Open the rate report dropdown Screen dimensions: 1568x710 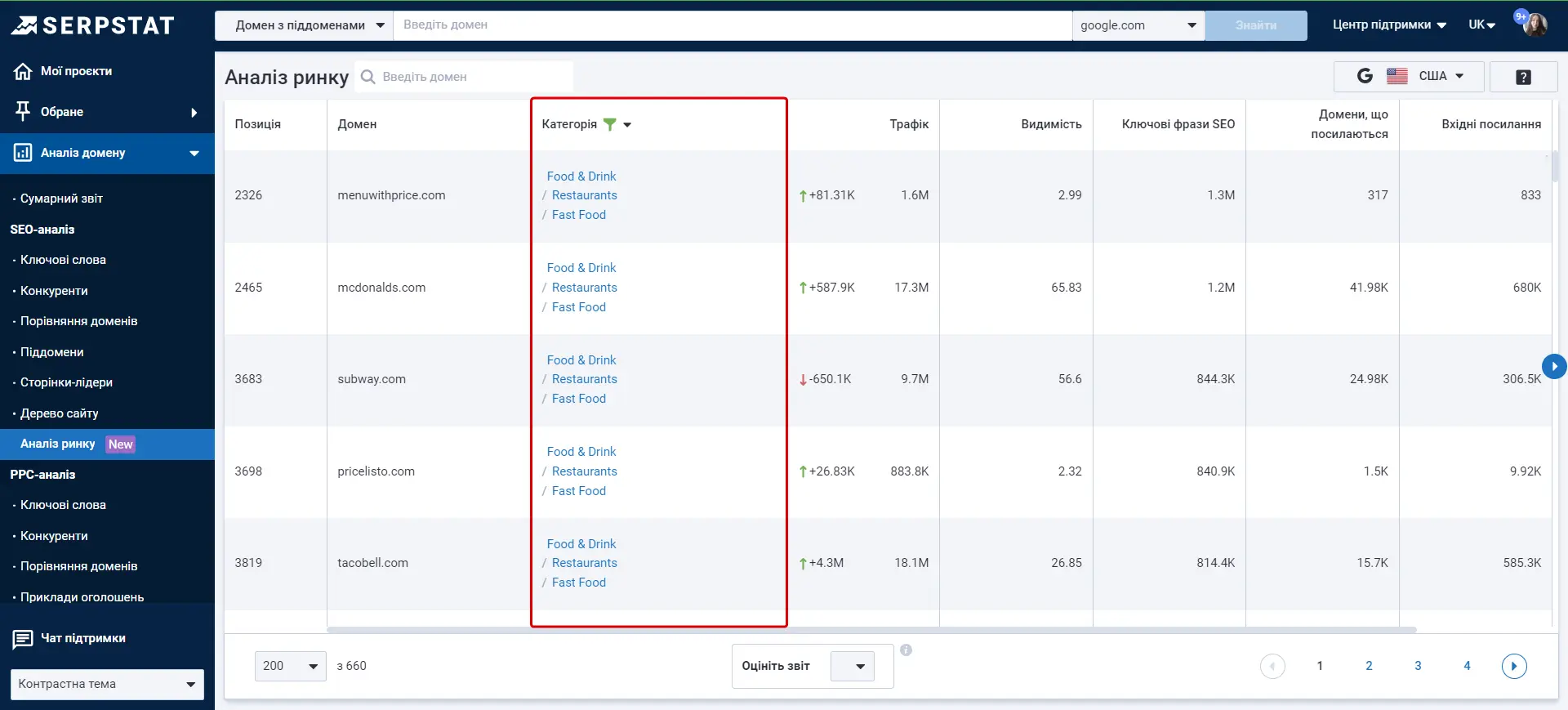click(853, 666)
